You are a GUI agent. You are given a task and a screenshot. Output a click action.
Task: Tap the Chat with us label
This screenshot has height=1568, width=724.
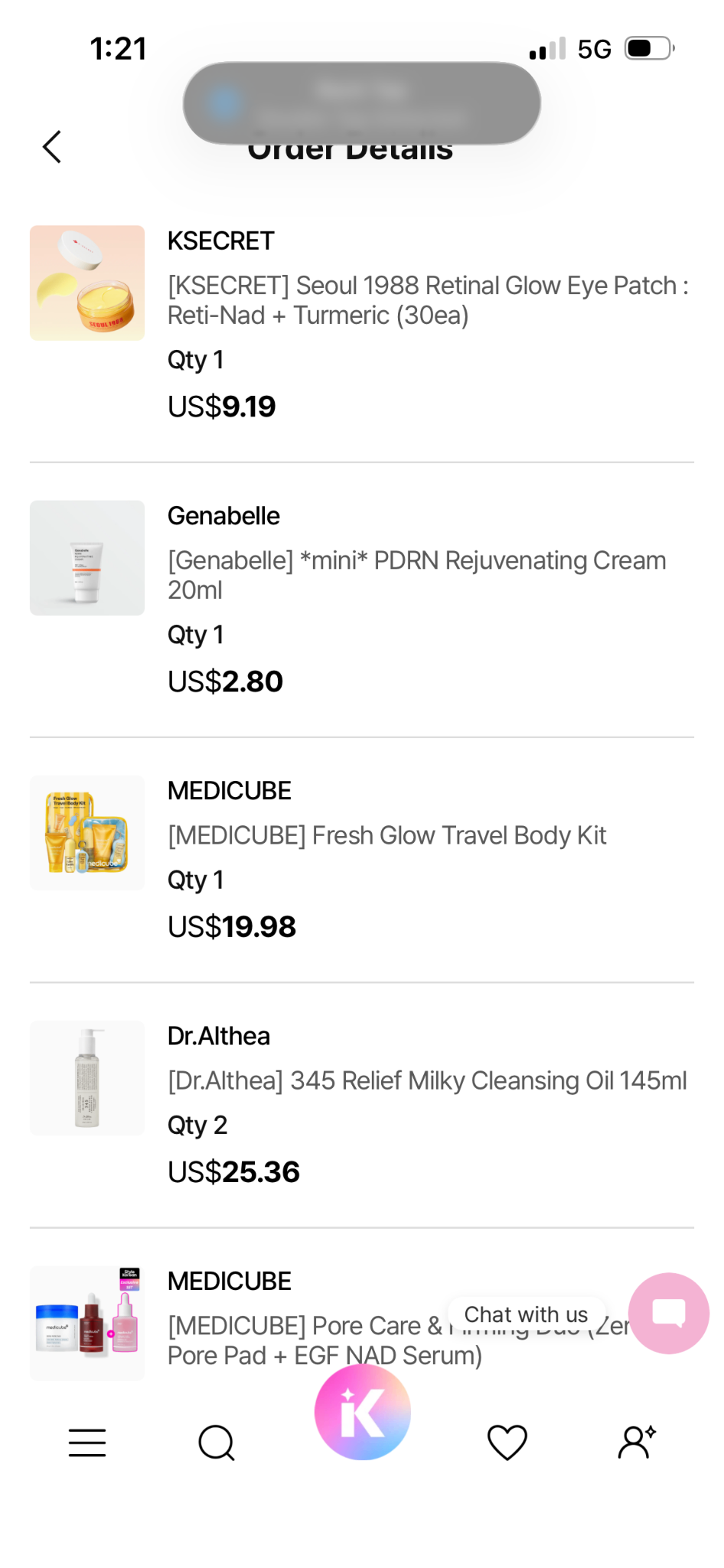527,1315
